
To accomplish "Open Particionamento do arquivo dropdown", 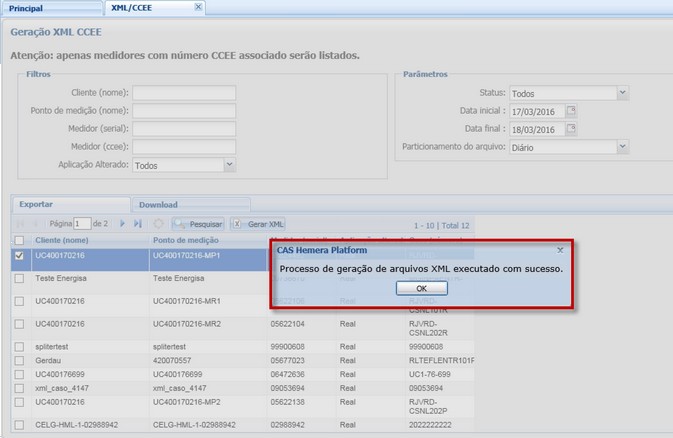I will point(622,147).
